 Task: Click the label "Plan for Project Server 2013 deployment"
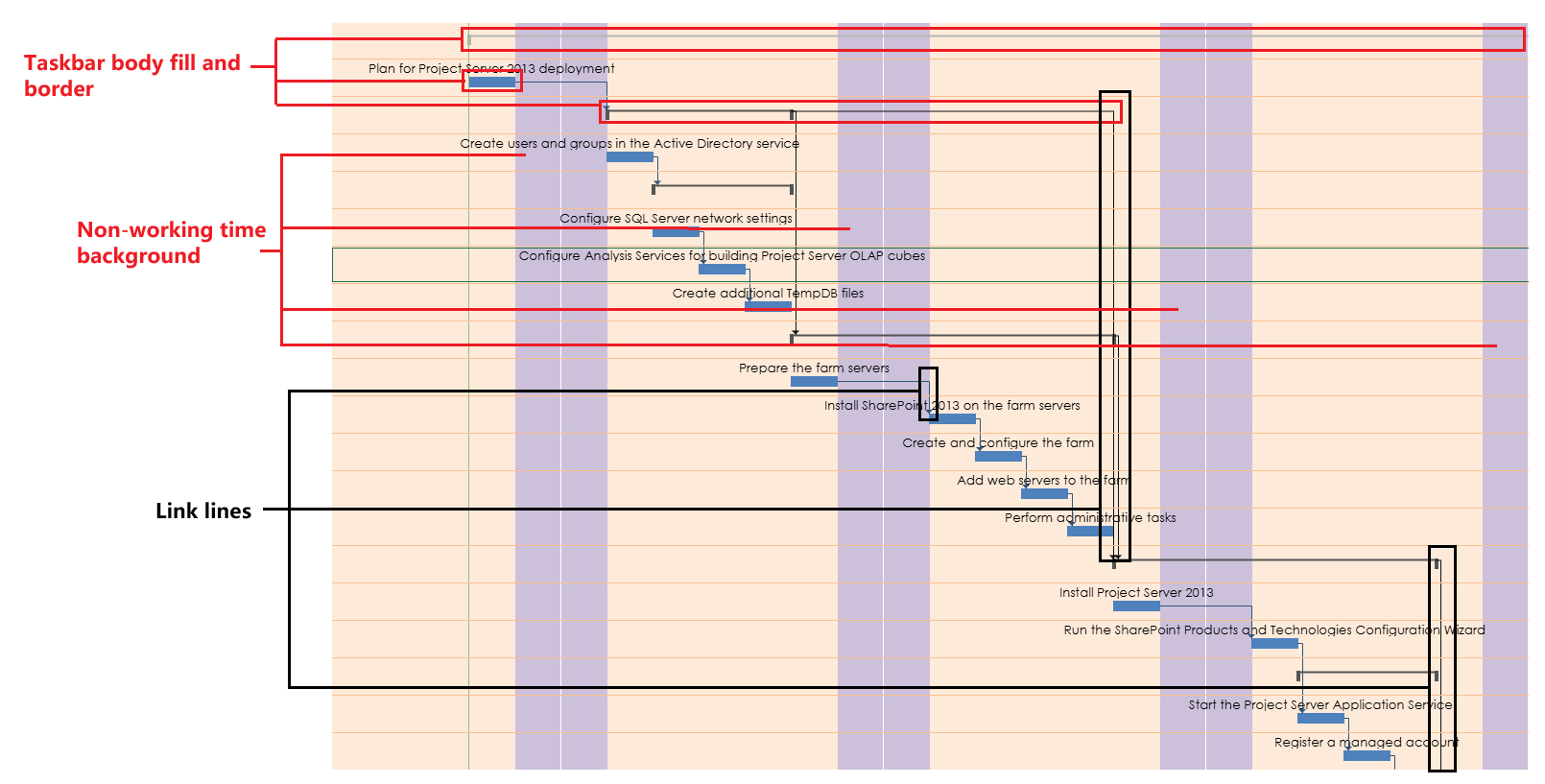click(491, 69)
